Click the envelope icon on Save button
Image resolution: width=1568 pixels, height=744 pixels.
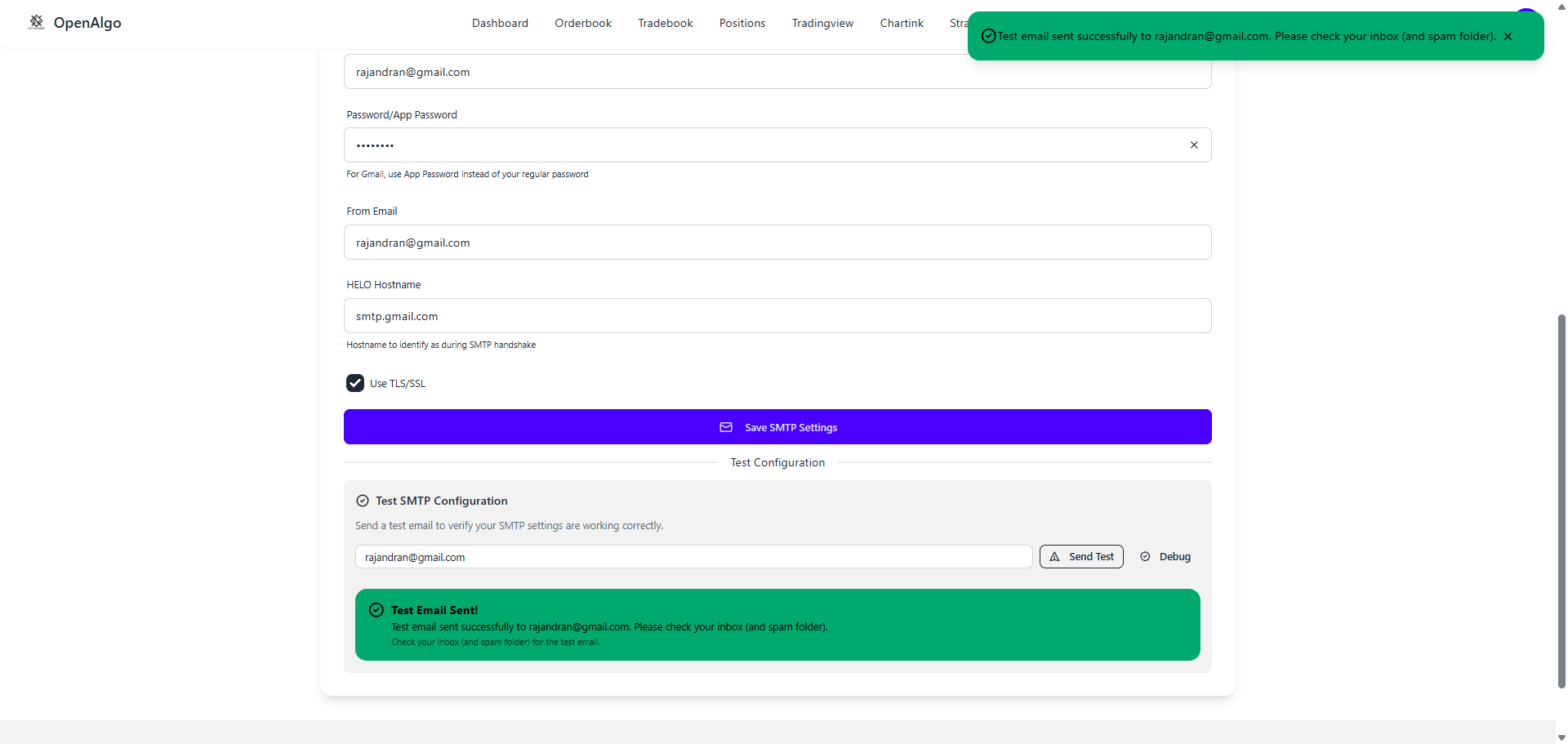coord(725,427)
